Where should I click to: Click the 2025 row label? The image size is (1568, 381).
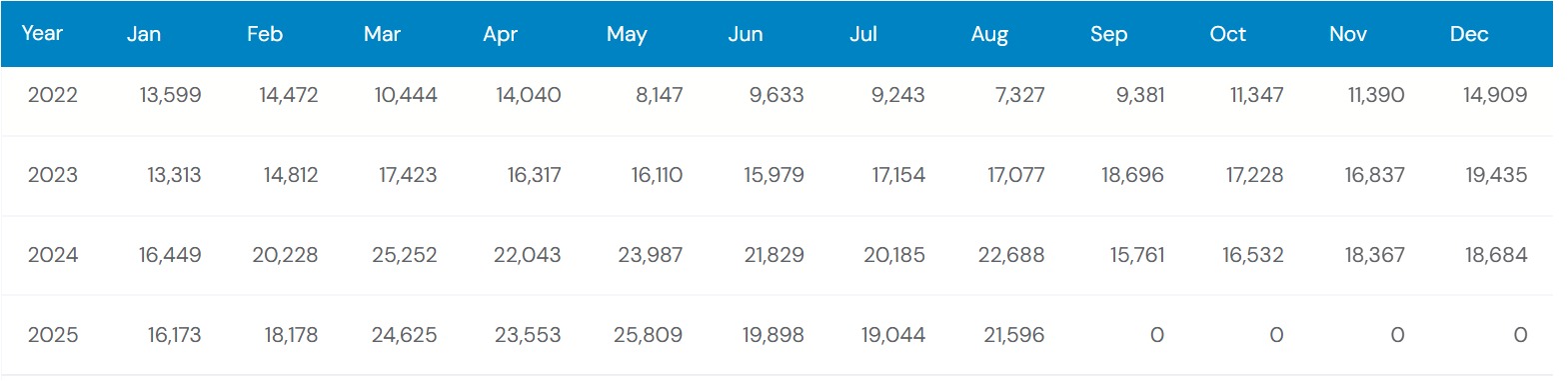click(53, 335)
